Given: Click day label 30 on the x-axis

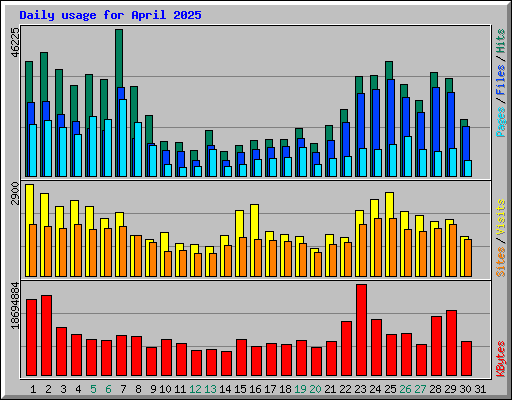Looking at the screenshot, I should 465,389.
